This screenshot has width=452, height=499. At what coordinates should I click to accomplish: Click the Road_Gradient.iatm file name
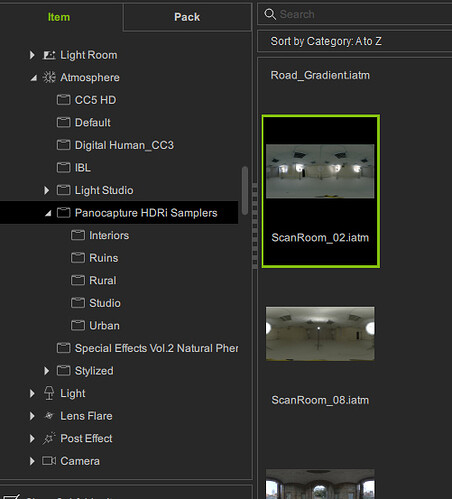pos(320,75)
